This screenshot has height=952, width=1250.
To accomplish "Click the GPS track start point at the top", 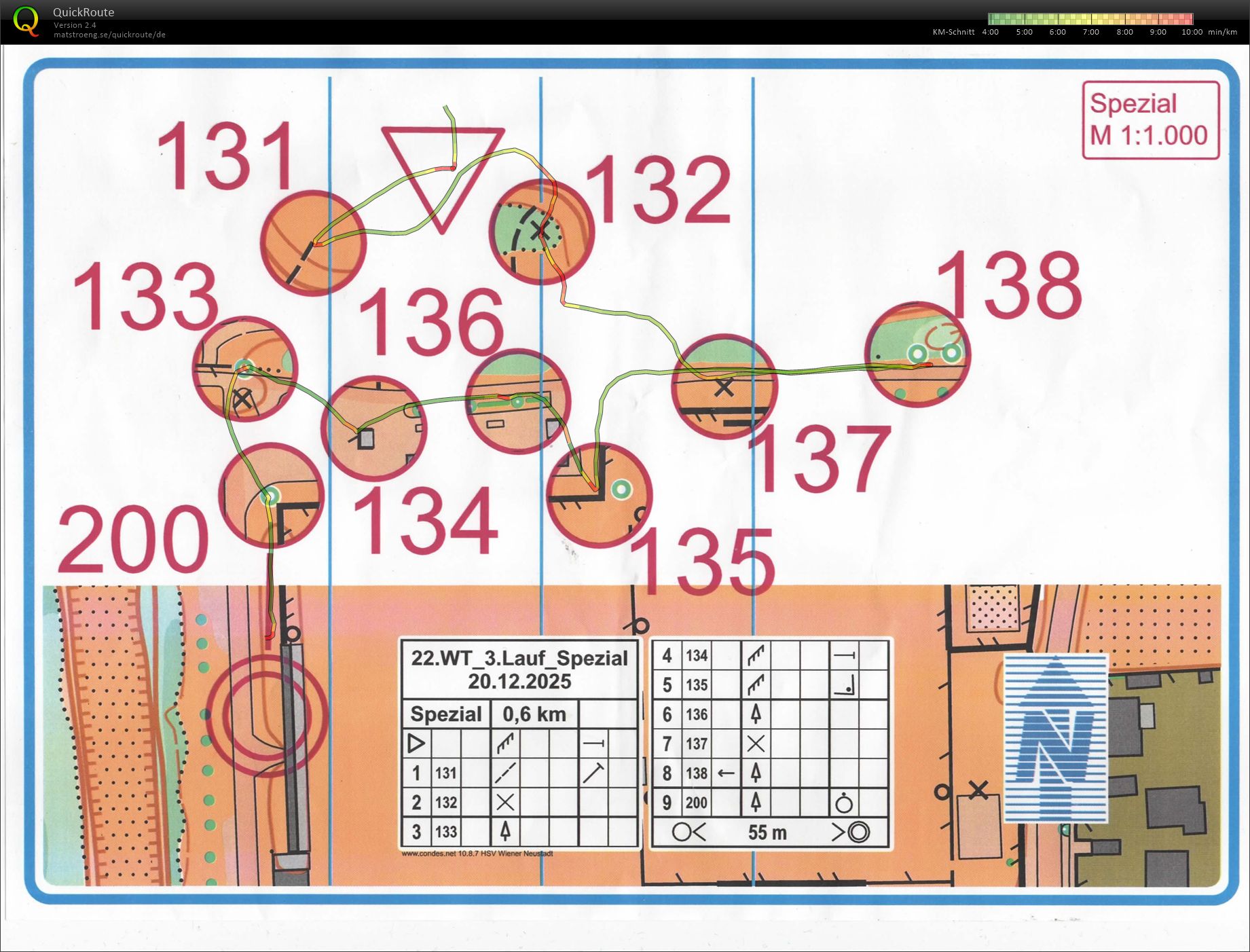I will 445,107.
